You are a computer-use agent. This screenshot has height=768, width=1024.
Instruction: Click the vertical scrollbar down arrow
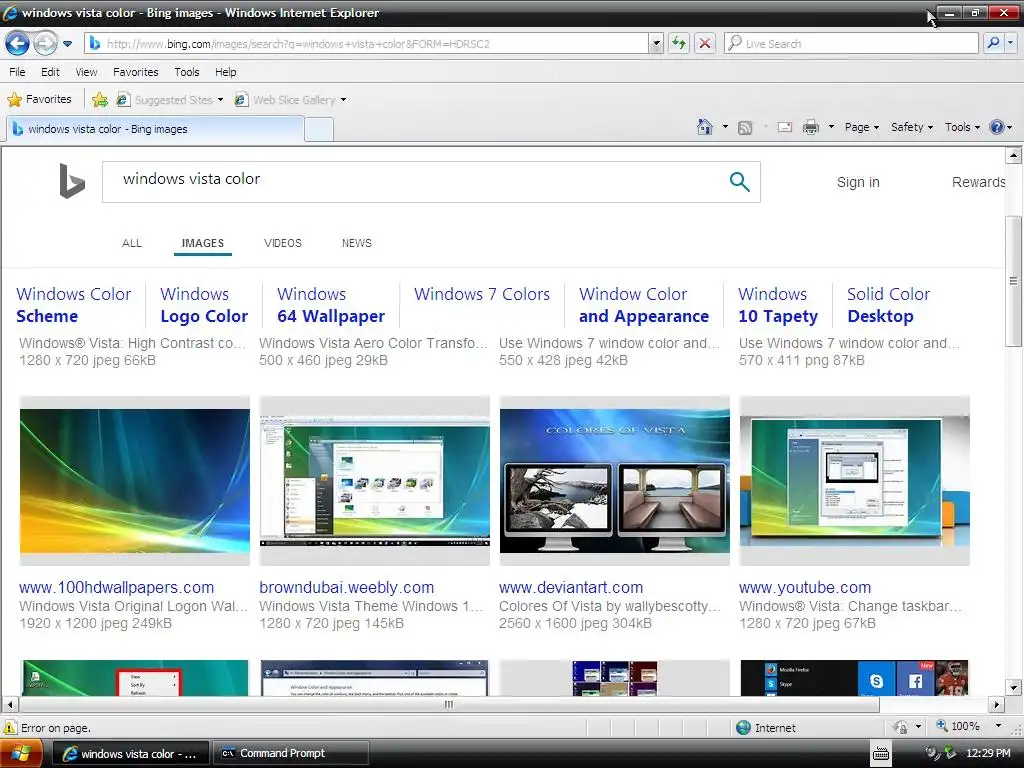click(1013, 687)
